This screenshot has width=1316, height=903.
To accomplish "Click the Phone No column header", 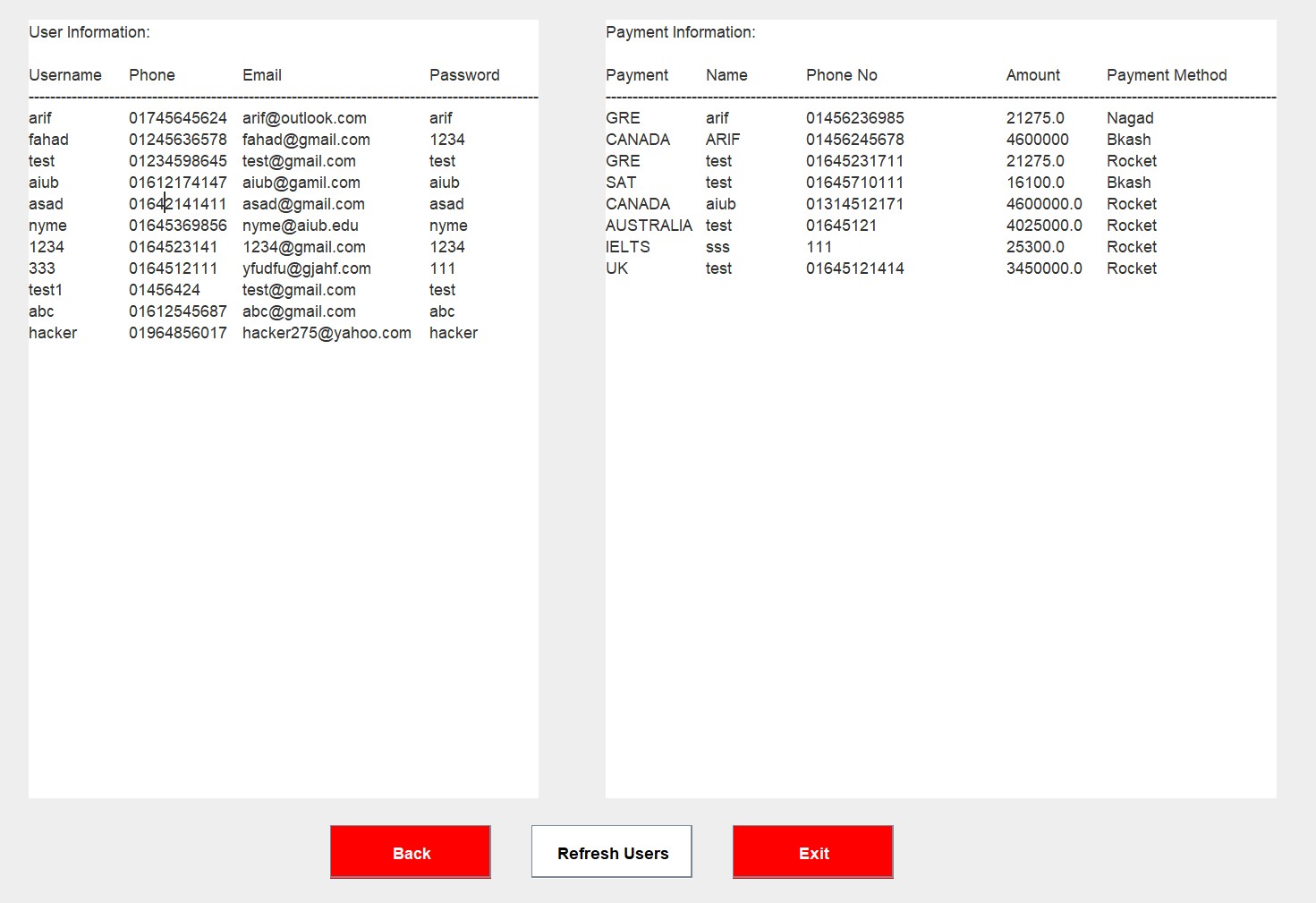I will (842, 75).
